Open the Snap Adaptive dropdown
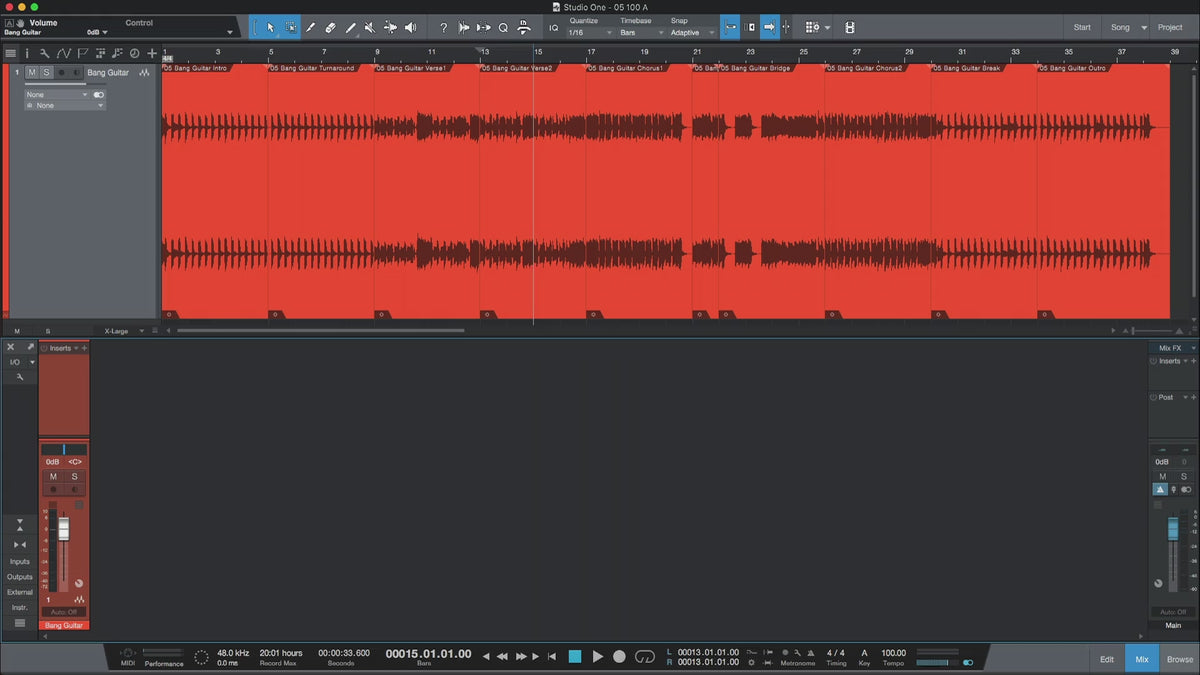The width and height of the screenshot is (1200, 675). point(692,33)
